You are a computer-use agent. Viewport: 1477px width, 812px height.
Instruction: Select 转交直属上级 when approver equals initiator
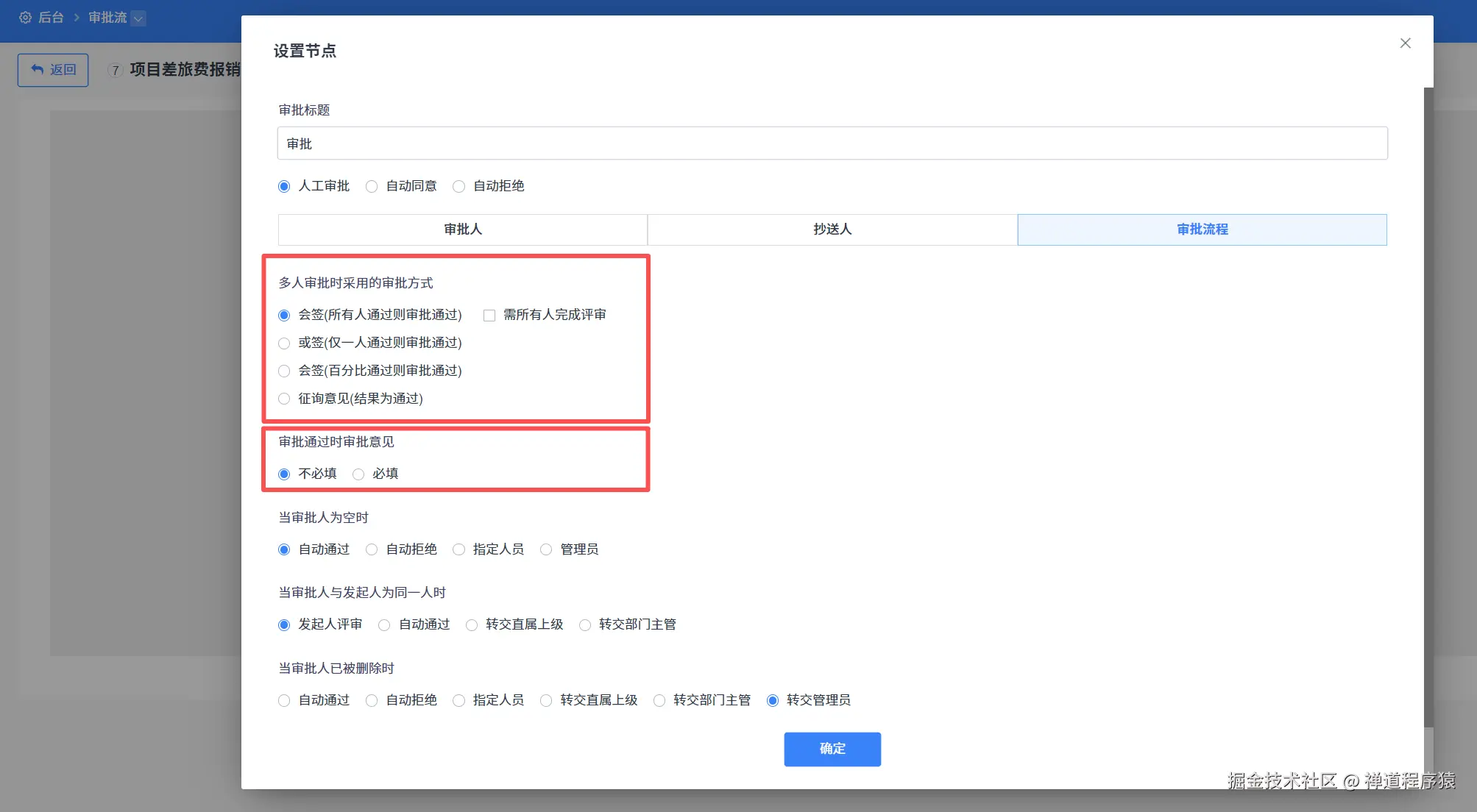(x=472, y=624)
